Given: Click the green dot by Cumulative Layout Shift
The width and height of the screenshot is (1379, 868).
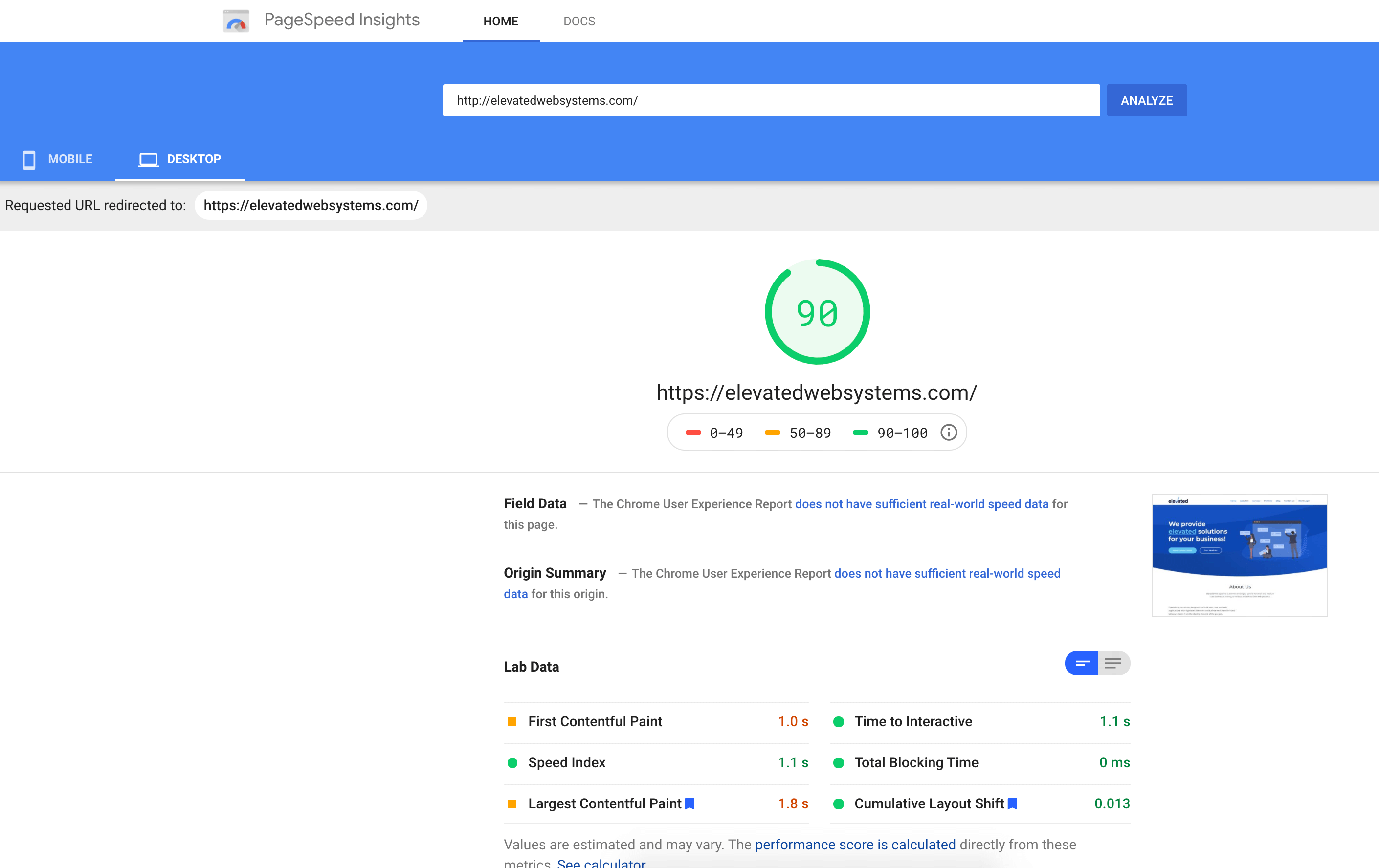Looking at the screenshot, I should click(x=838, y=804).
